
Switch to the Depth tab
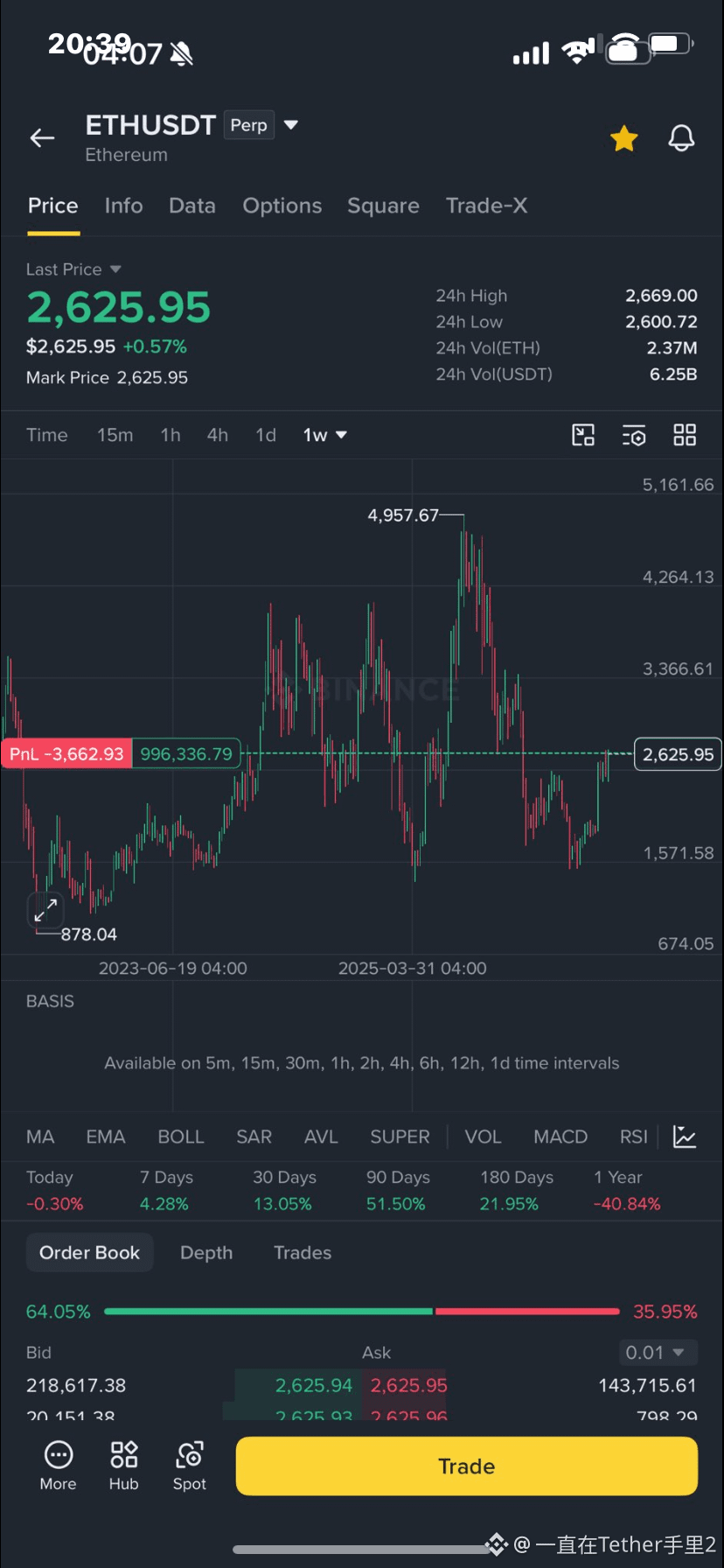(206, 1253)
